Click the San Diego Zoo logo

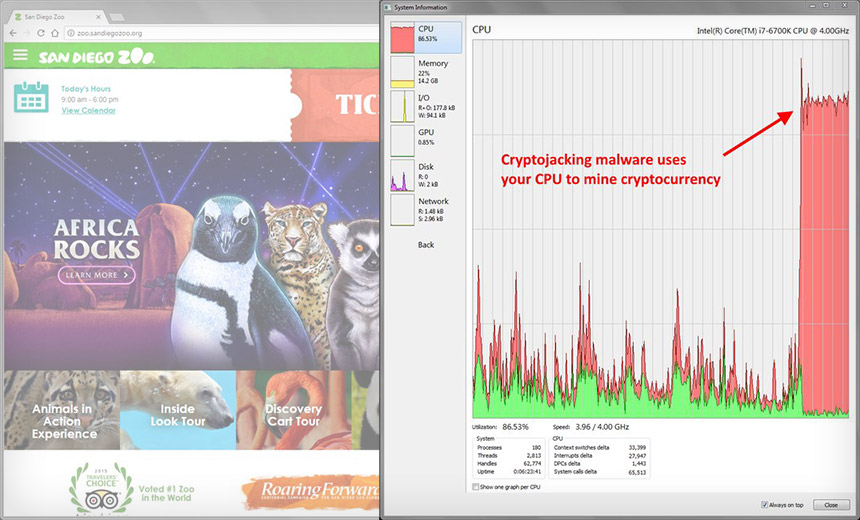pyautogui.click(x=97, y=56)
